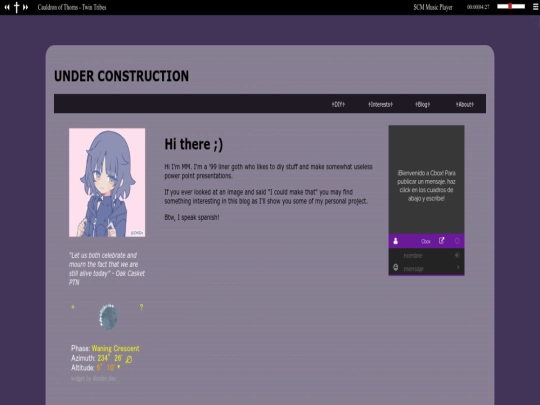Click the song title Cauldron of Thorns
Image resolution: width=540 pixels, height=405 pixels.
tap(72, 7)
